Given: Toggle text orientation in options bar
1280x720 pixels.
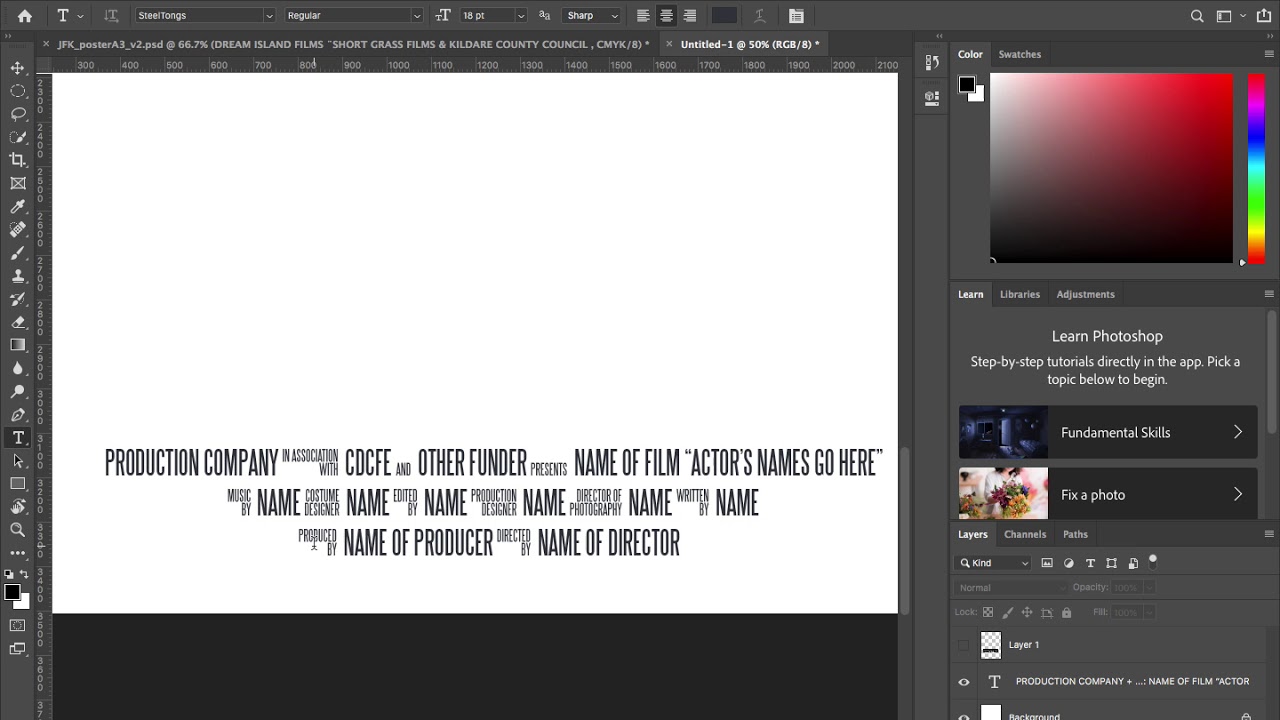Looking at the screenshot, I should 111,16.
